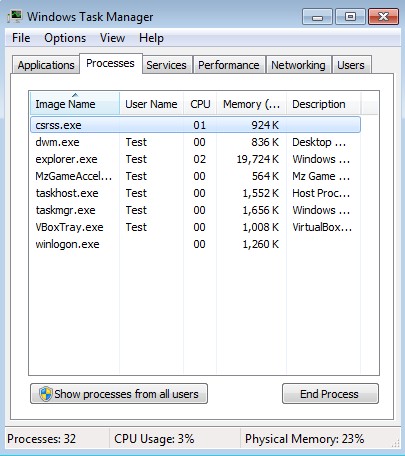Image resolution: width=405 pixels, height=456 pixels.
Task: Click the 924 K memory value
Action: click(265, 125)
